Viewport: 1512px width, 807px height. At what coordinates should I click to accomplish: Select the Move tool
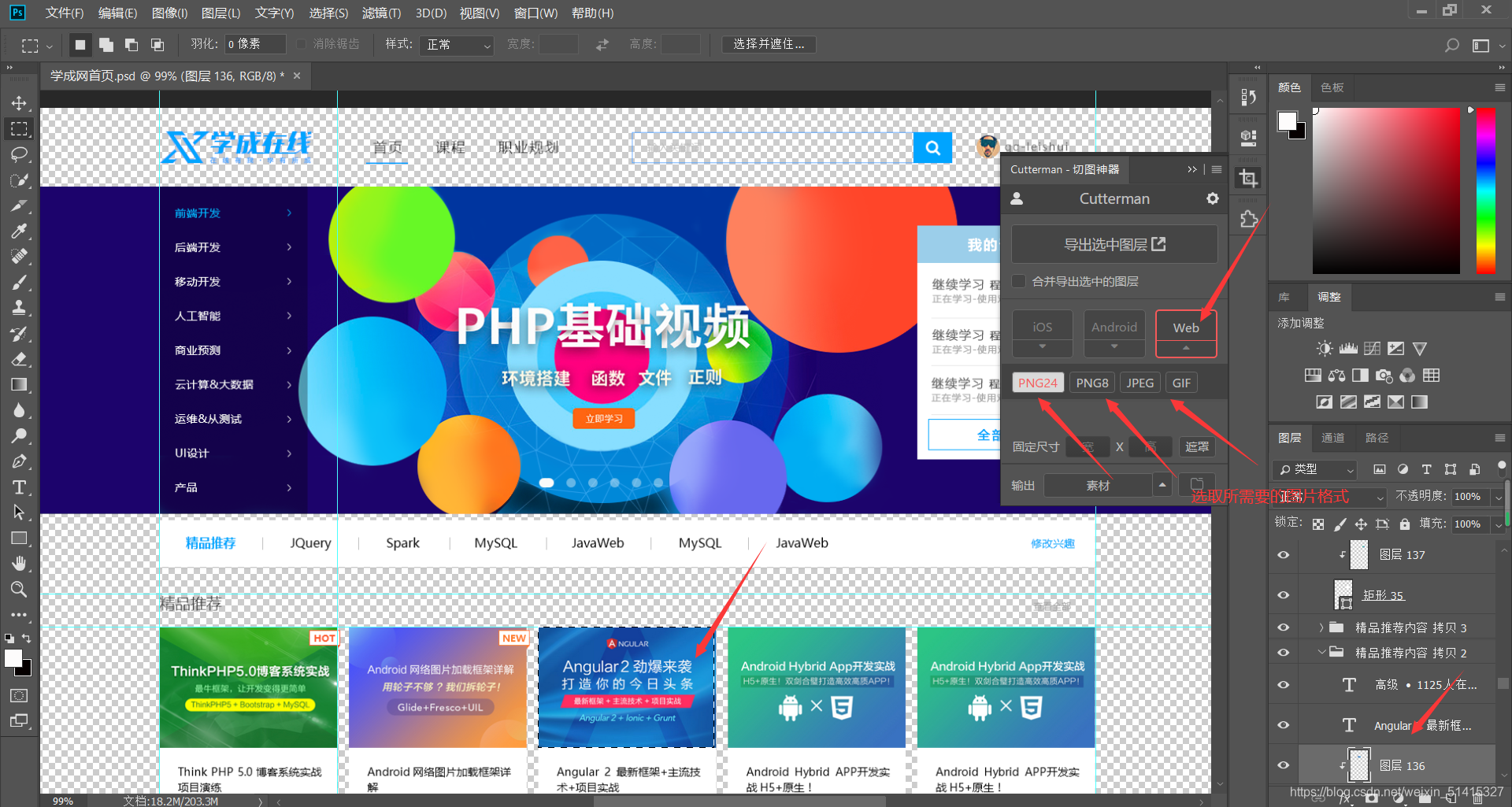[19, 103]
